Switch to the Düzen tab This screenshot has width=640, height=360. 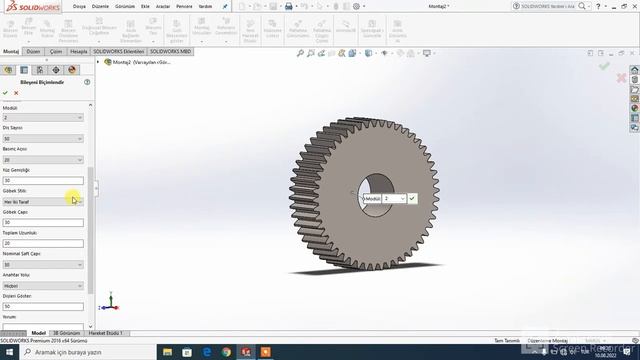point(33,51)
